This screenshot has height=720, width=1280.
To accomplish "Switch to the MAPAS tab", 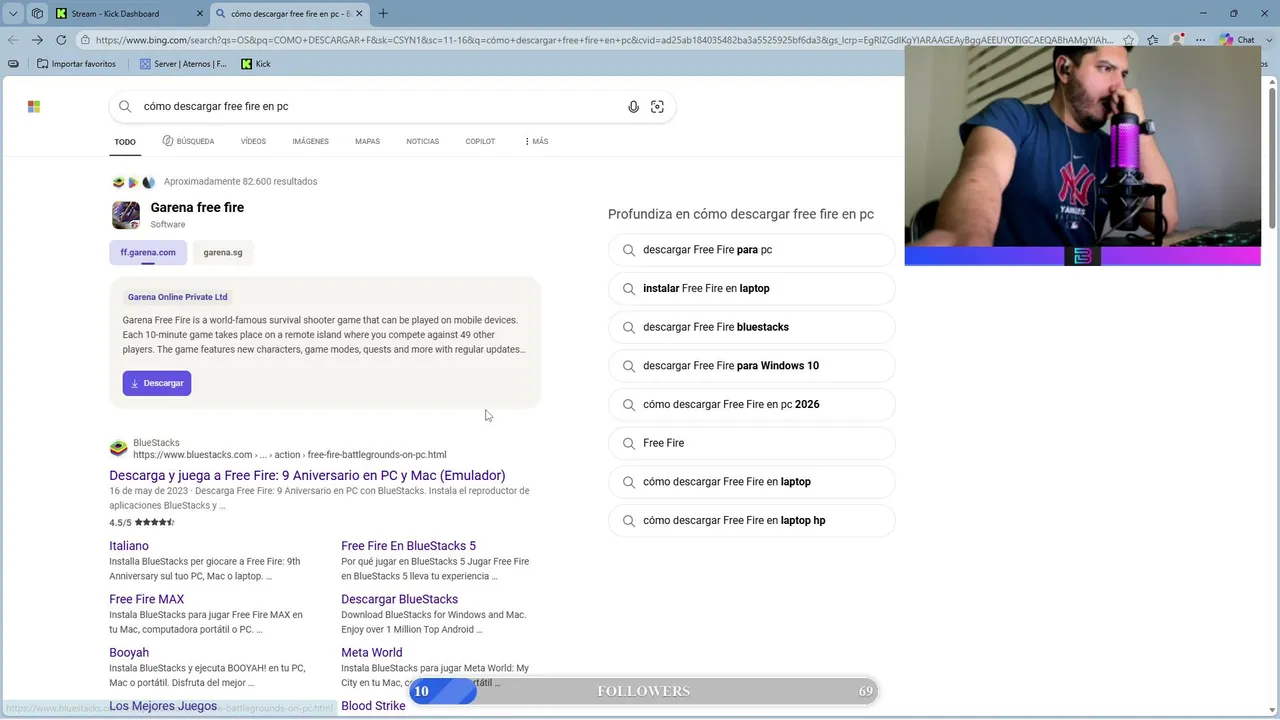I will [367, 141].
